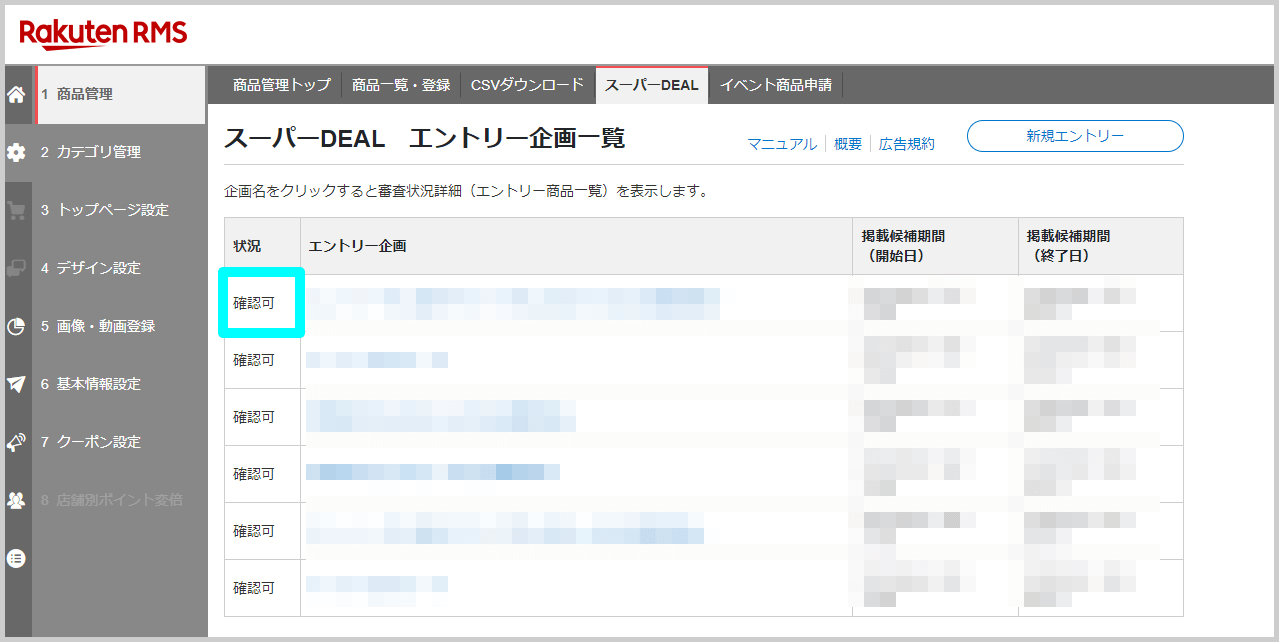
Task: Go to 5 画像・動画登録 menu item
Action: (x=120, y=326)
